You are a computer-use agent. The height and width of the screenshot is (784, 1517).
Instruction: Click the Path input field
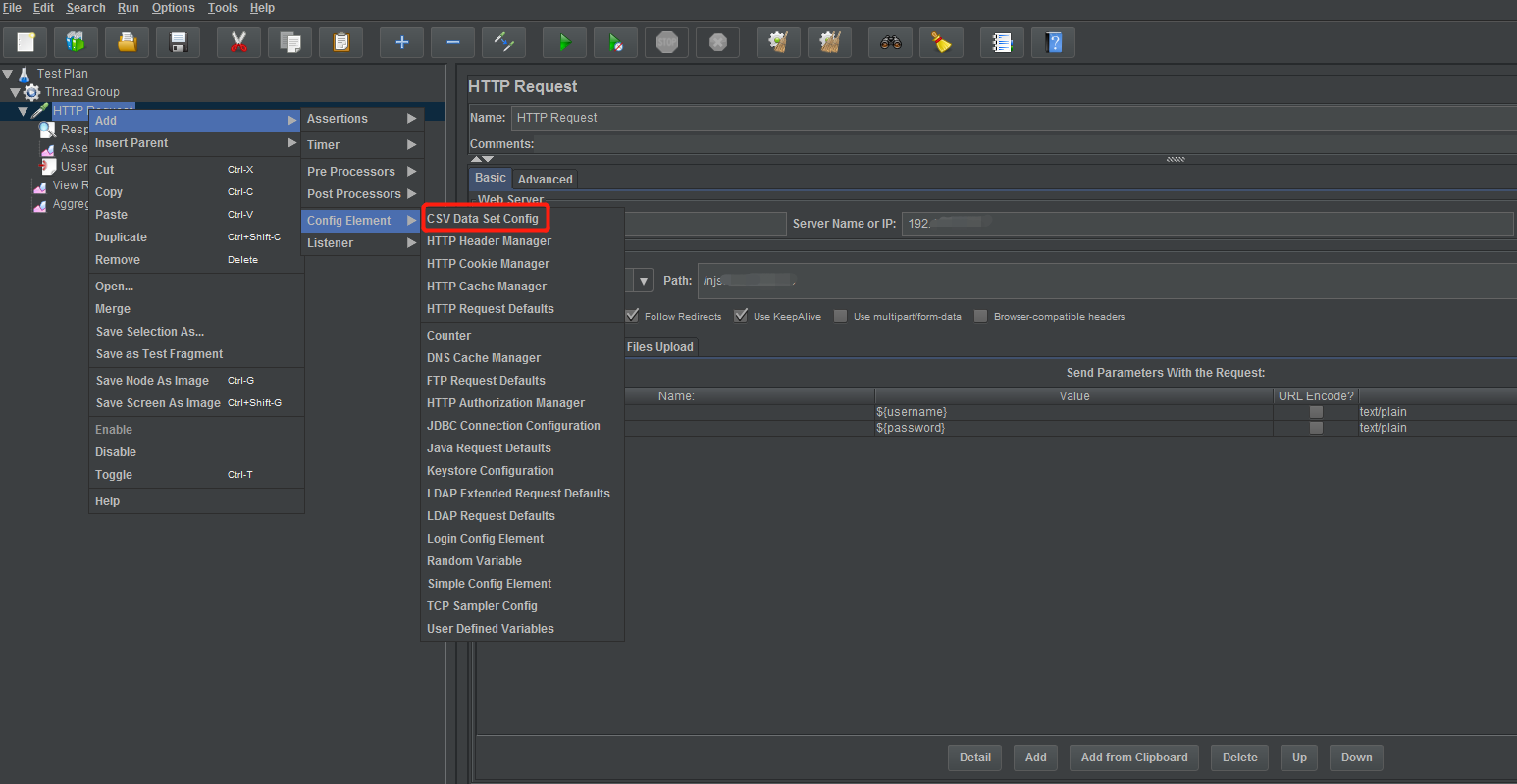coord(1107,281)
